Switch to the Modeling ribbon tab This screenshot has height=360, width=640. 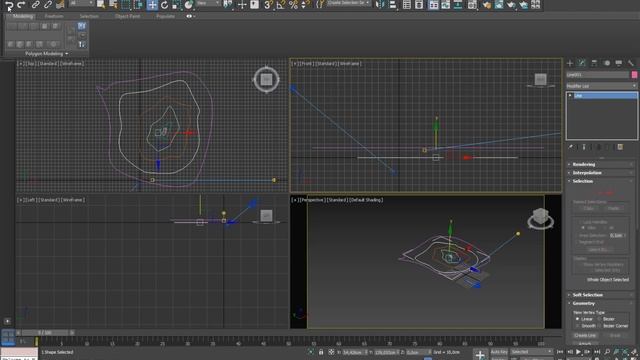click(x=22, y=16)
